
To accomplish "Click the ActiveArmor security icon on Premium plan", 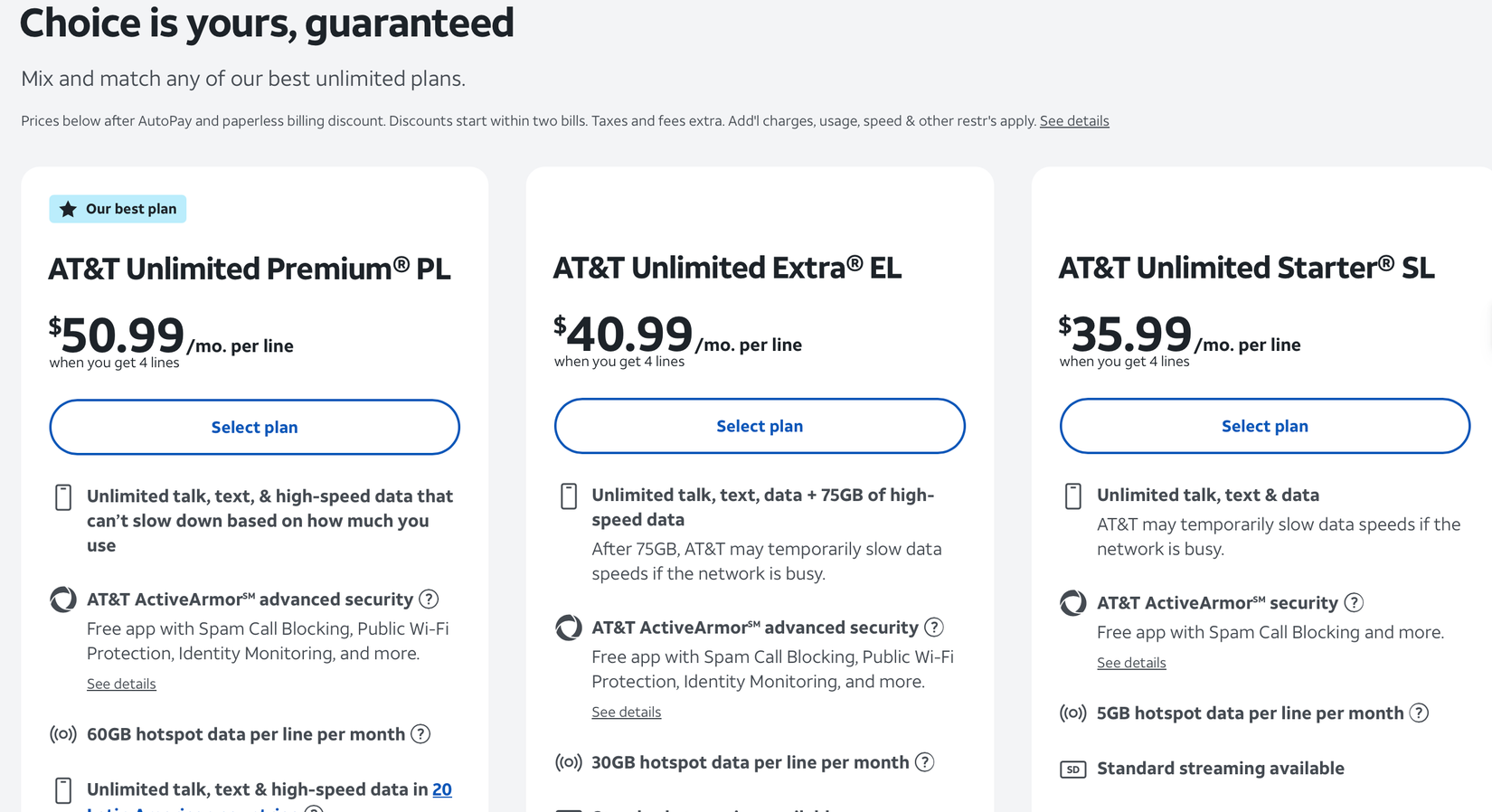I will [61, 599].
